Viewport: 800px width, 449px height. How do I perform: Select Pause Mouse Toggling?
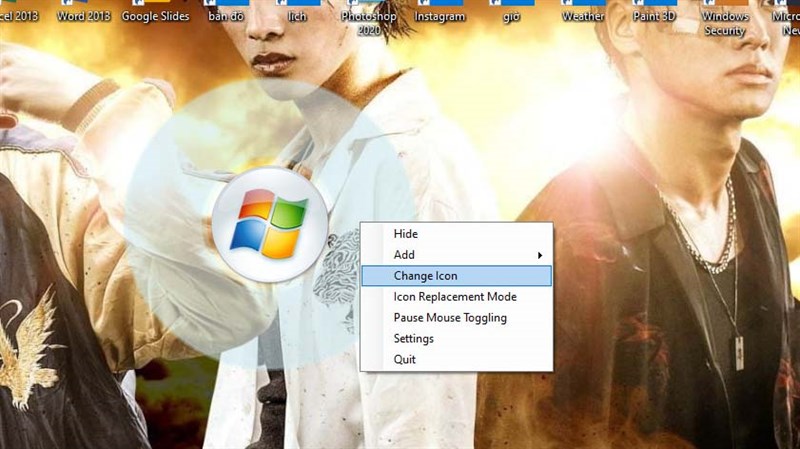pyautogui.click(x=456, y=317)
